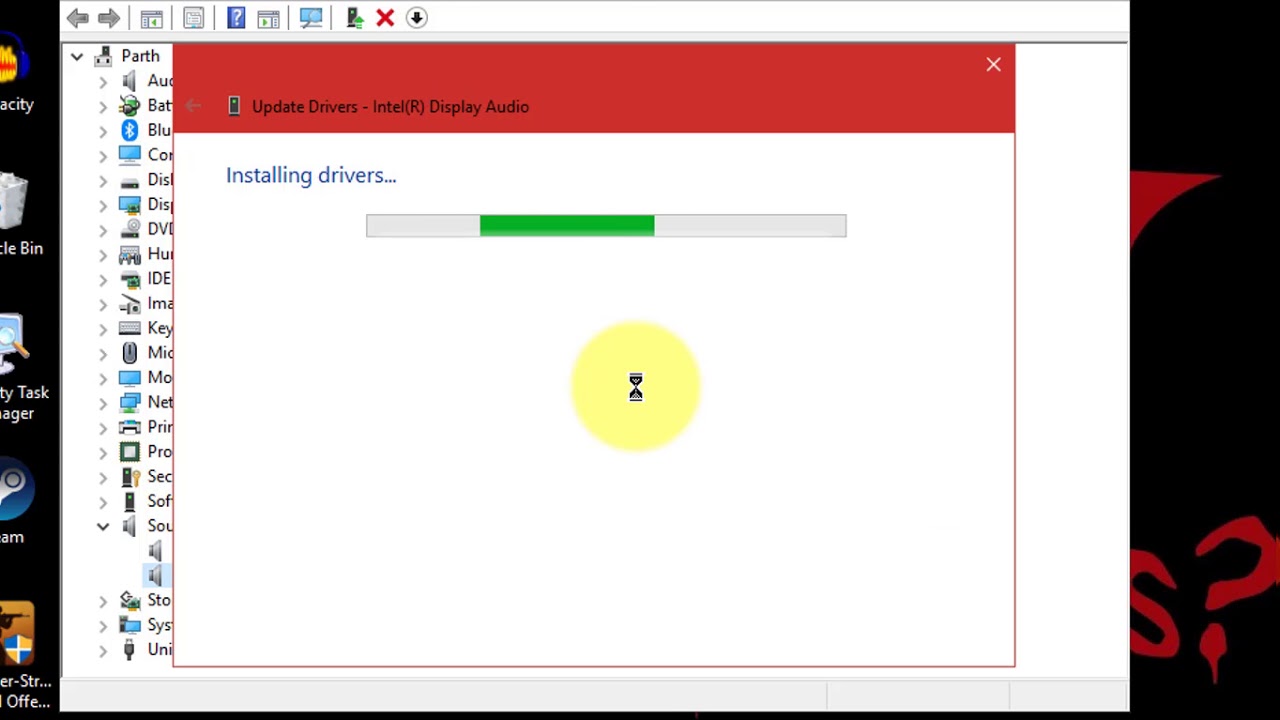
Task: Expand the Network adapters category chevron
Action: [103, 402]
